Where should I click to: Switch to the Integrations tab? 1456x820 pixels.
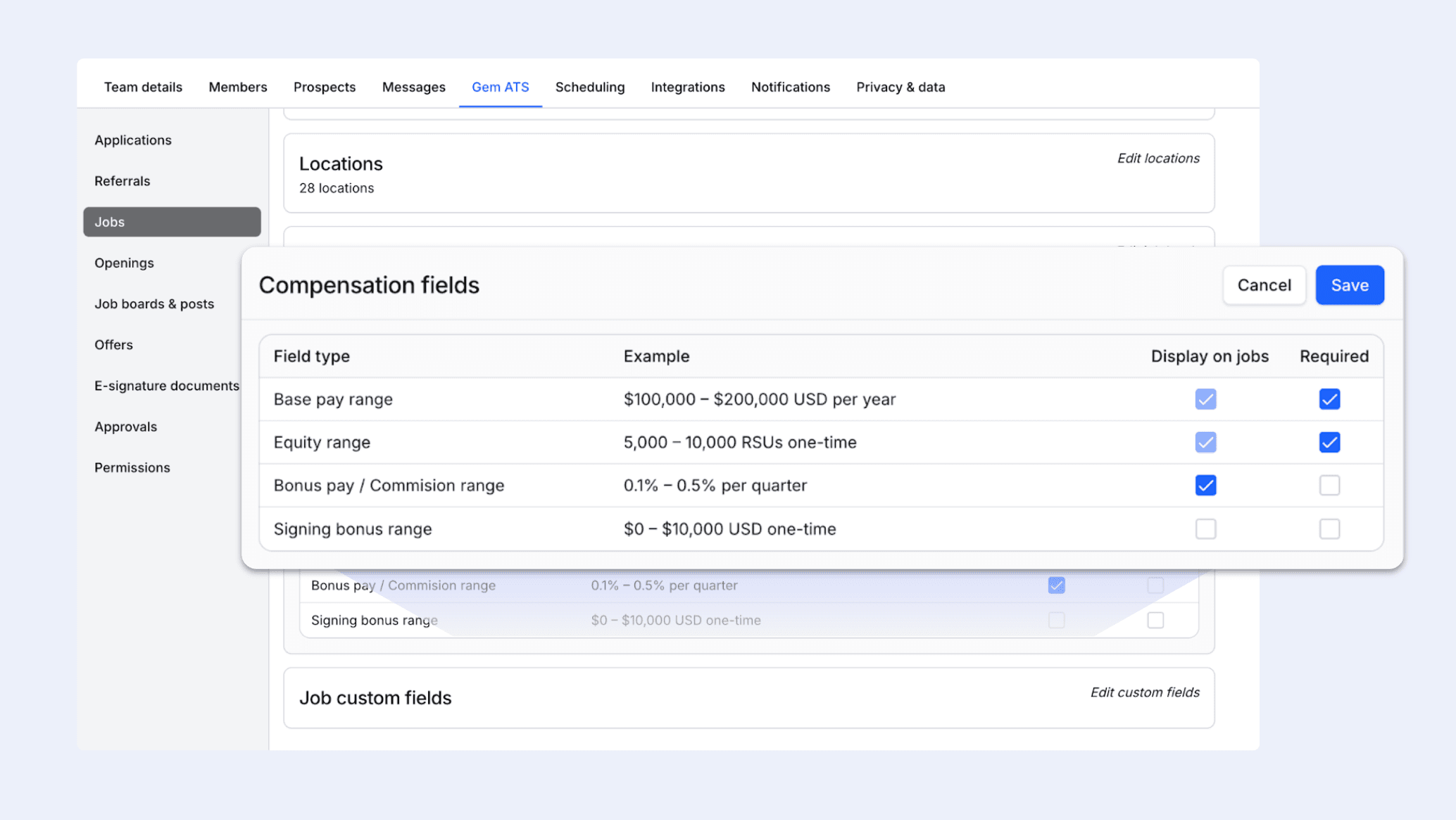point(688,87)
